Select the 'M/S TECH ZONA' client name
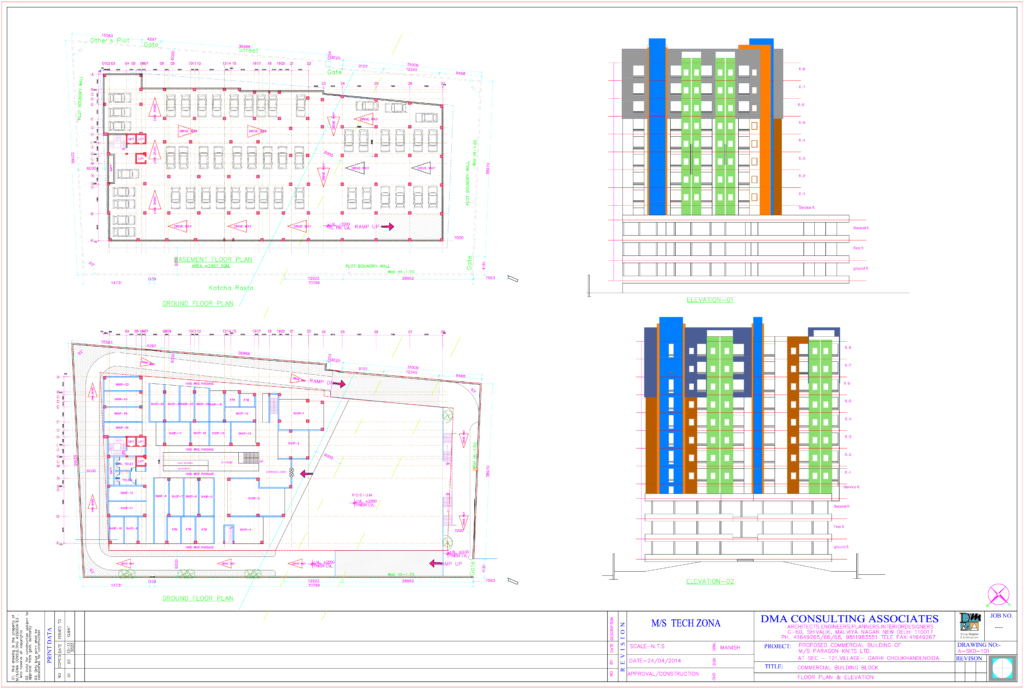The image size is (1024, 689). coord(686,623)
